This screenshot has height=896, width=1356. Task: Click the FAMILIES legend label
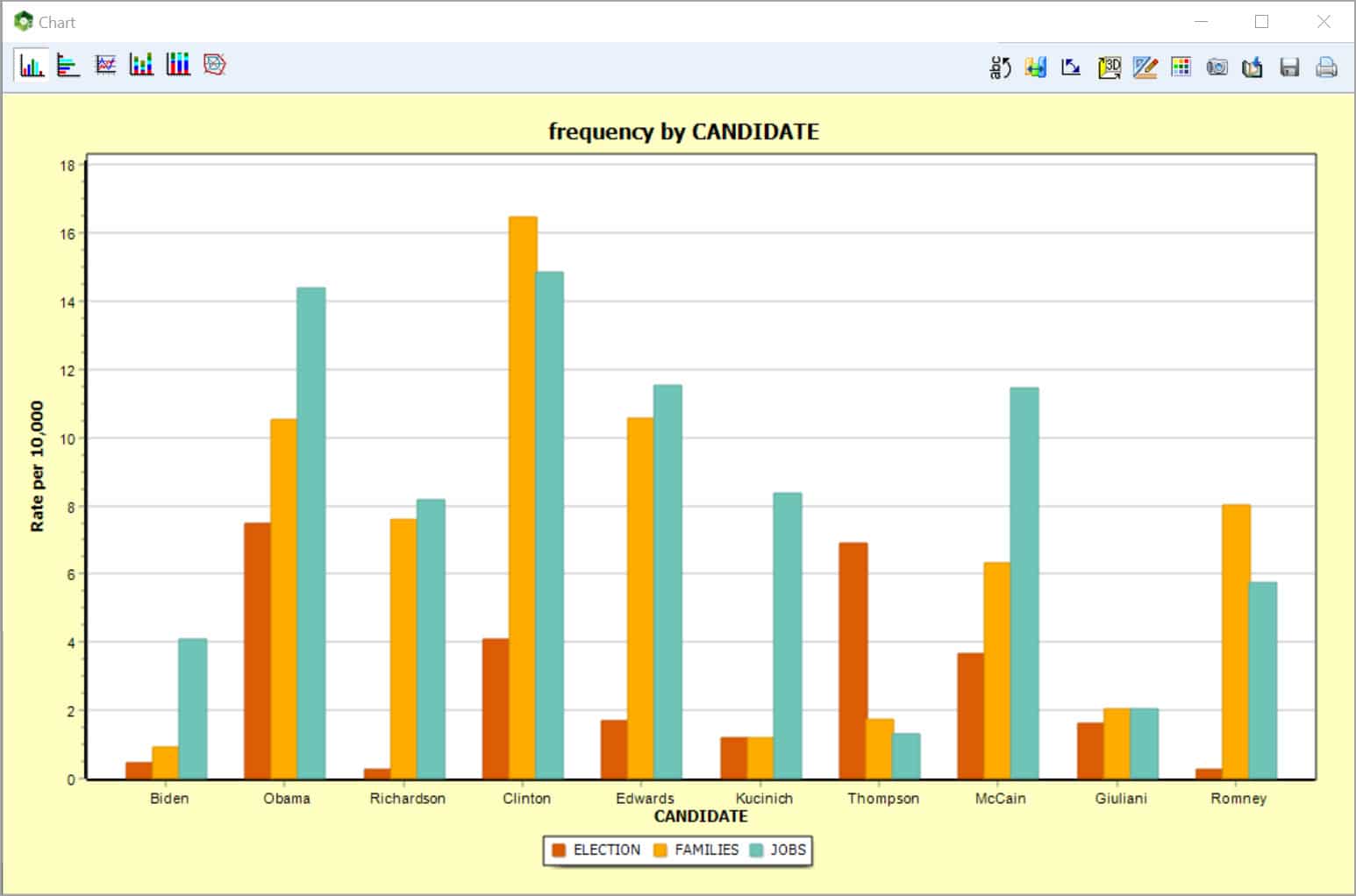pos(706,850)
